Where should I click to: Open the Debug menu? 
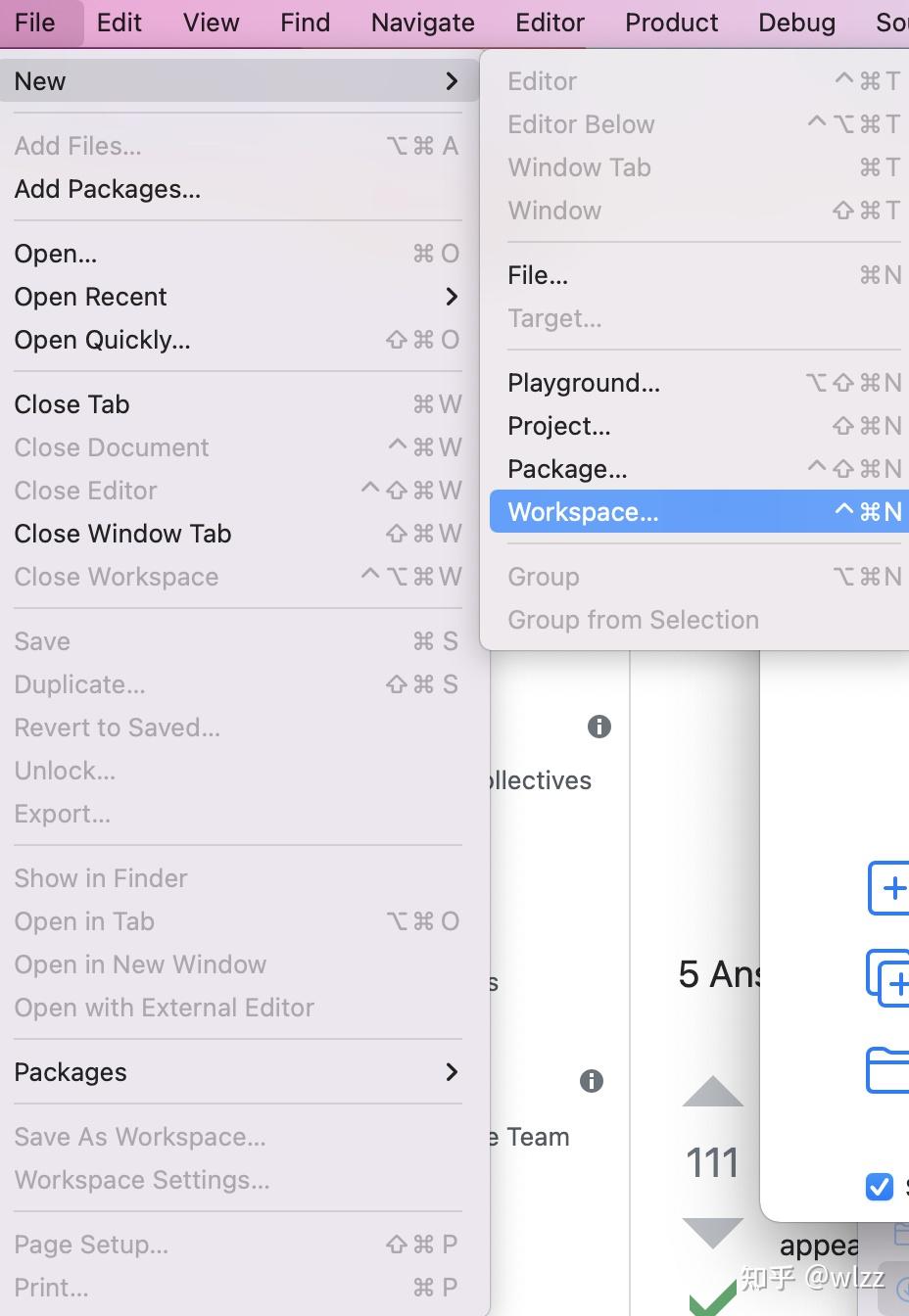(x=795, y=22)
